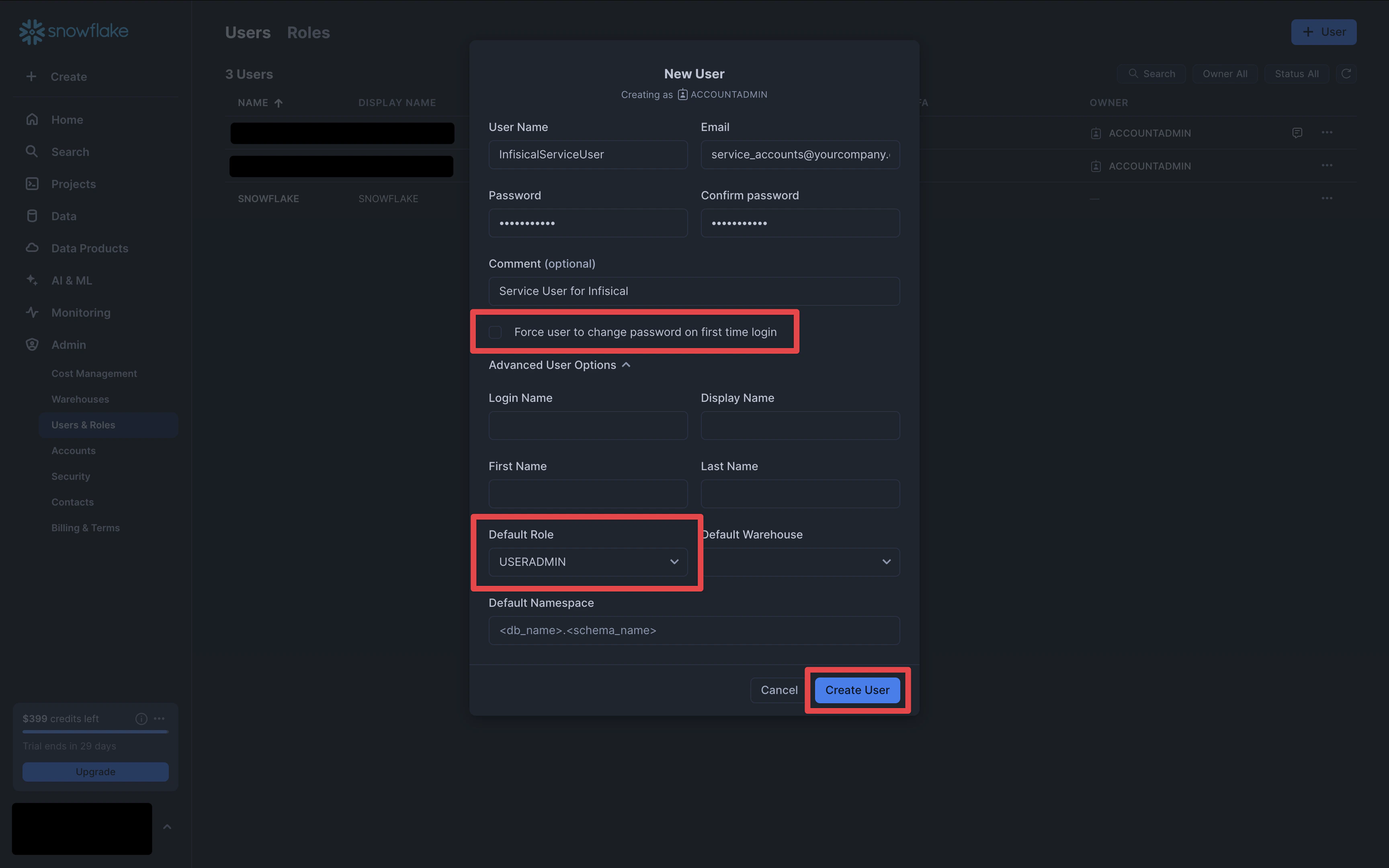Click the Email input field
Viewport: 1389px width, 868px height.
[801, 154]
